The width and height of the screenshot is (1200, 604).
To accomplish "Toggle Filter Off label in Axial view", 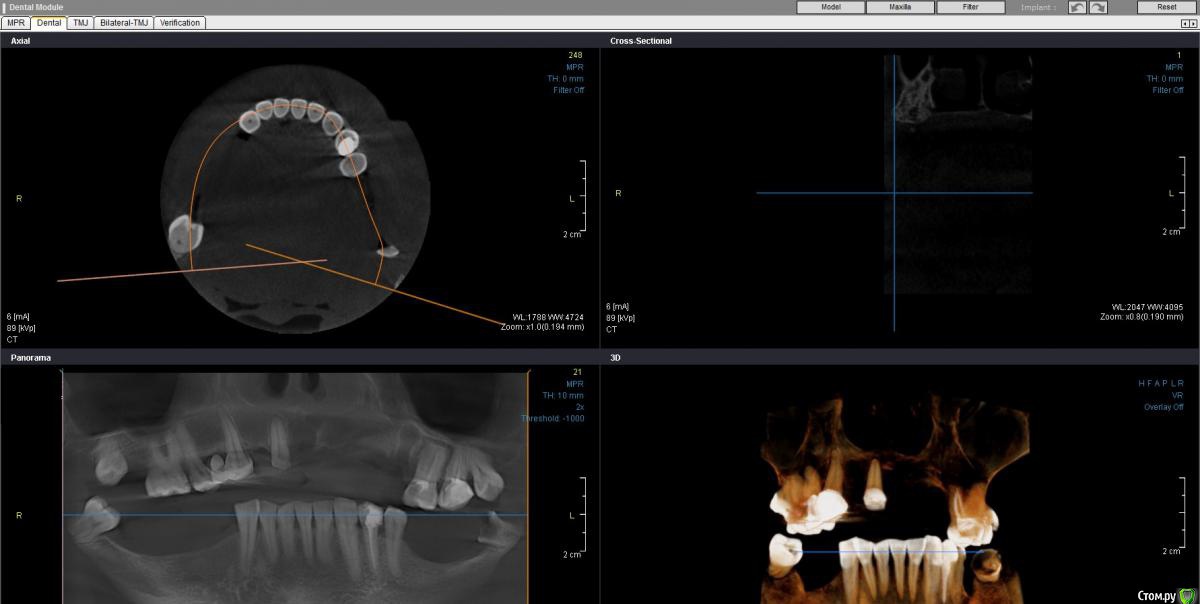I will tap(568, 91).
